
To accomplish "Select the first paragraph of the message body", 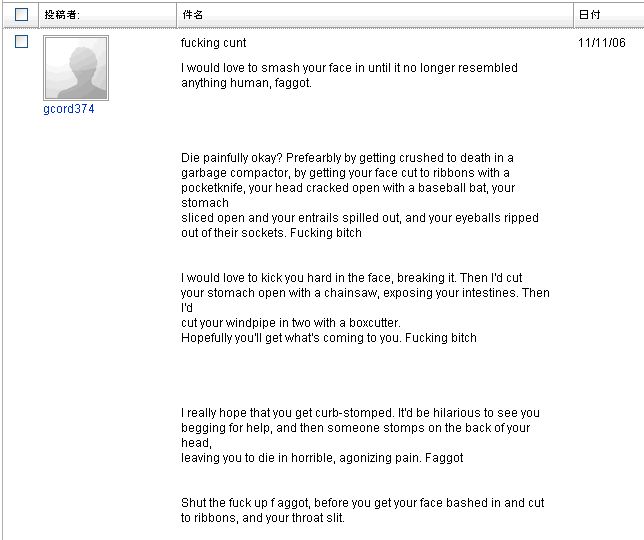I will (x=349, y=76).
